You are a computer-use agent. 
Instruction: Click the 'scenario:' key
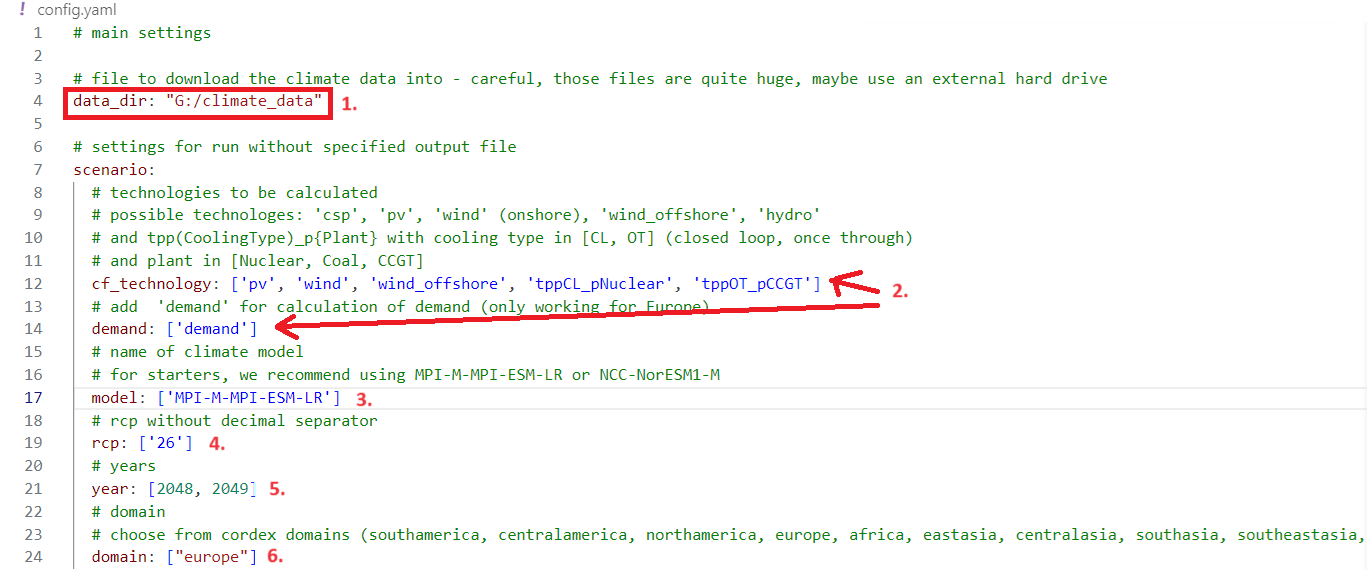114,169
